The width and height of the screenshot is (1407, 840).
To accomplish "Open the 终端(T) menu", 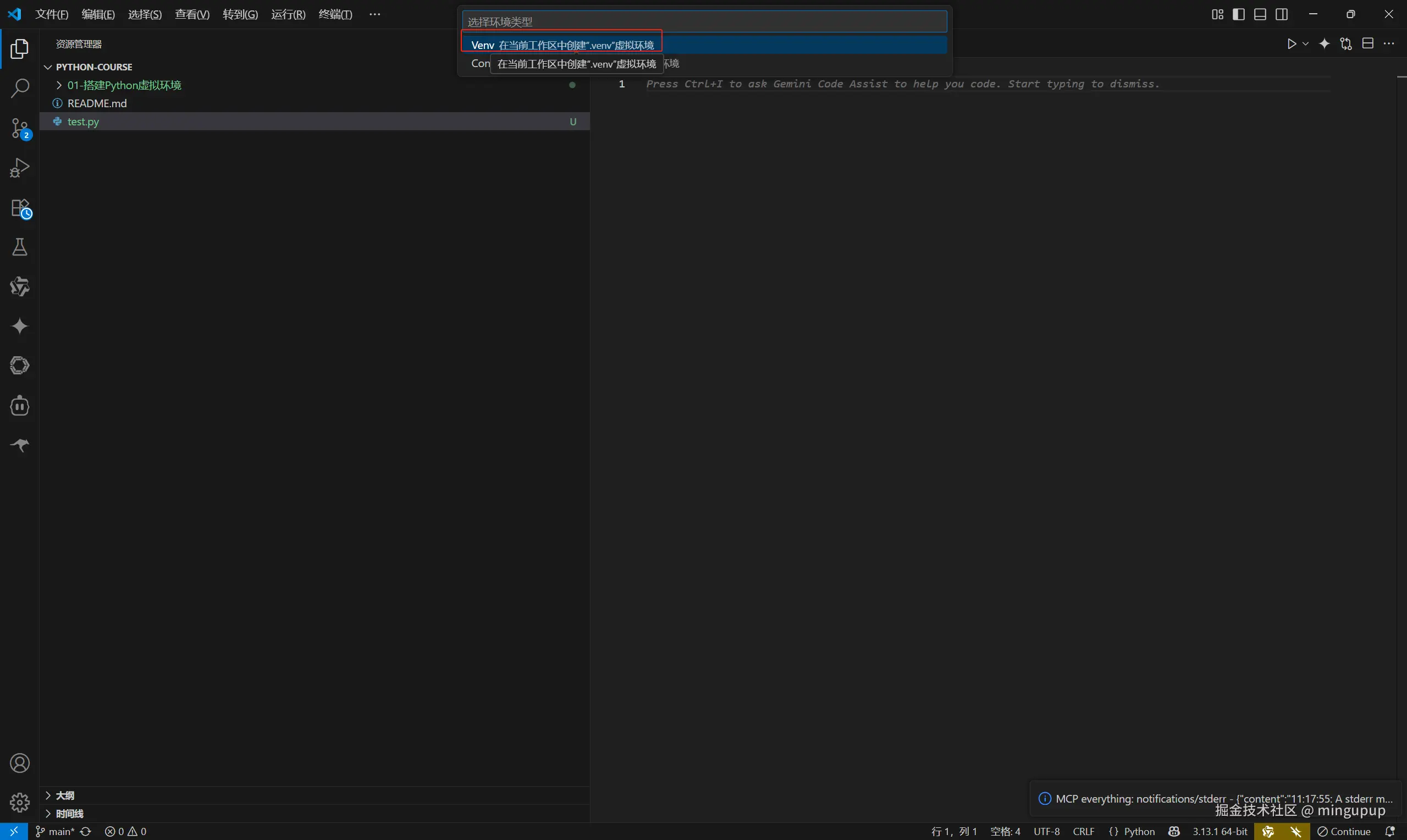I will 335,14.
